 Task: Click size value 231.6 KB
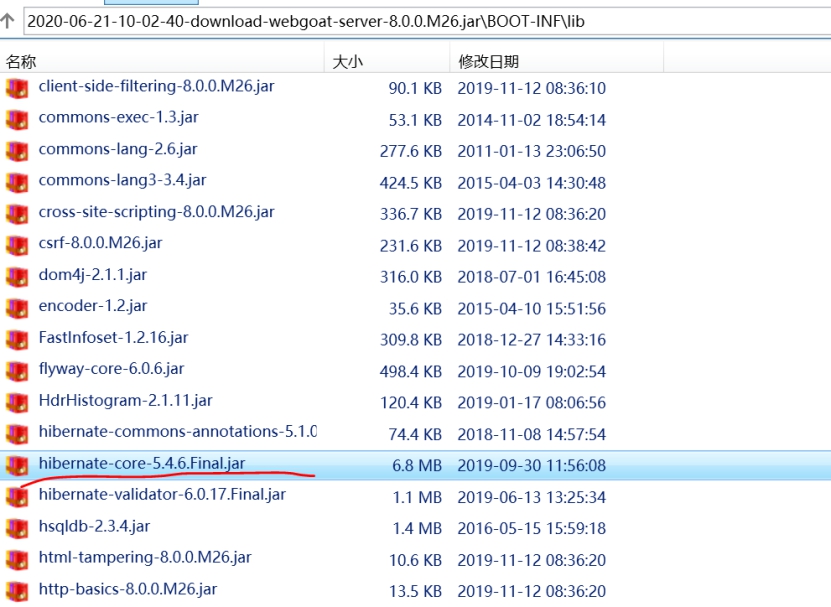pyautogui.click(x=411, y=245)
